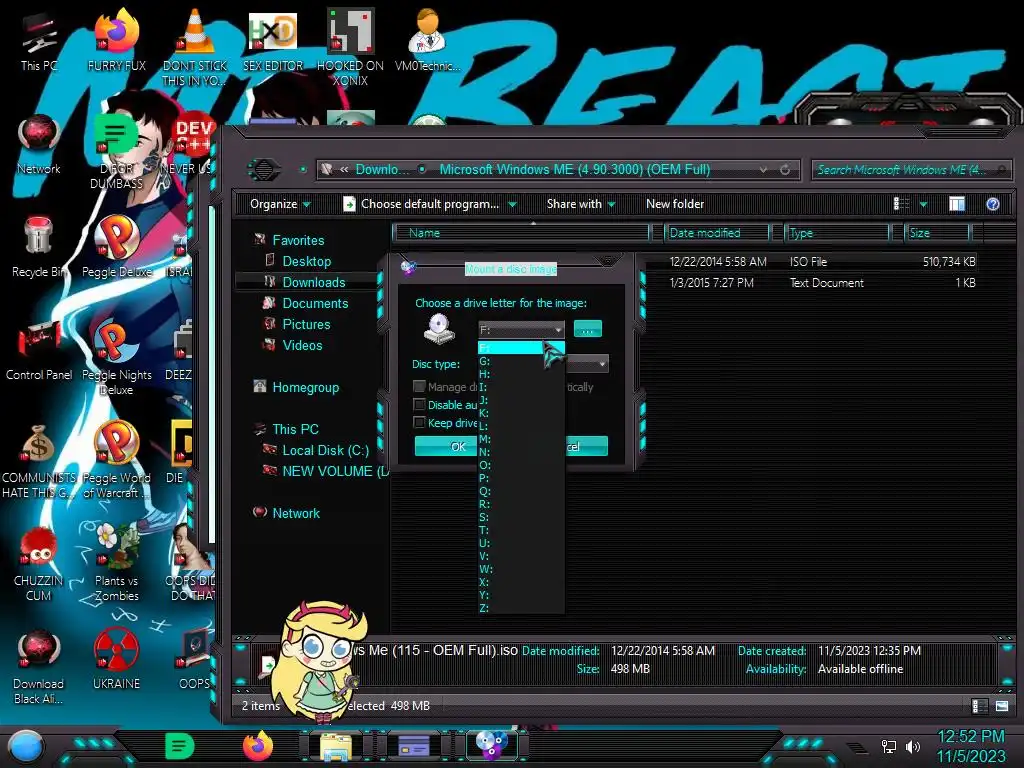Open the This PC desktop icon
The height and width of the screenshot is (768, 1024).
point(39,42)
